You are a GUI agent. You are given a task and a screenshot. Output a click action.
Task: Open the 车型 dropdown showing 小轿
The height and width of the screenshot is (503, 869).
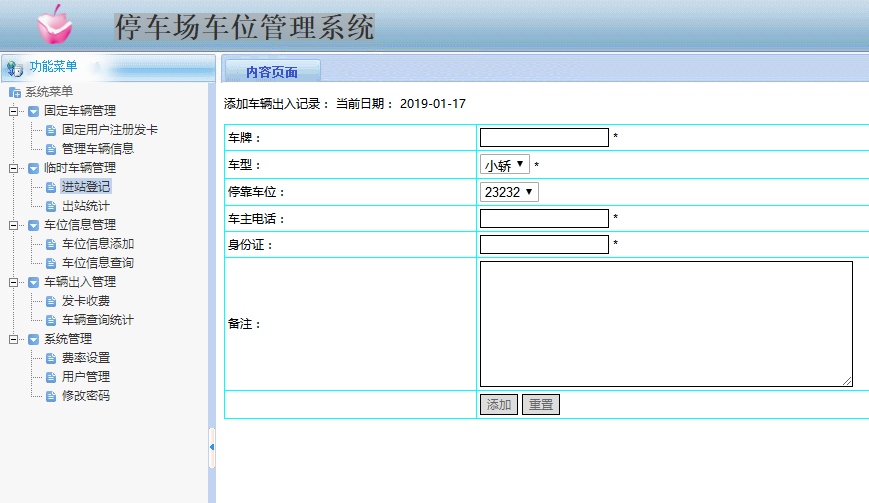point(505,165)
